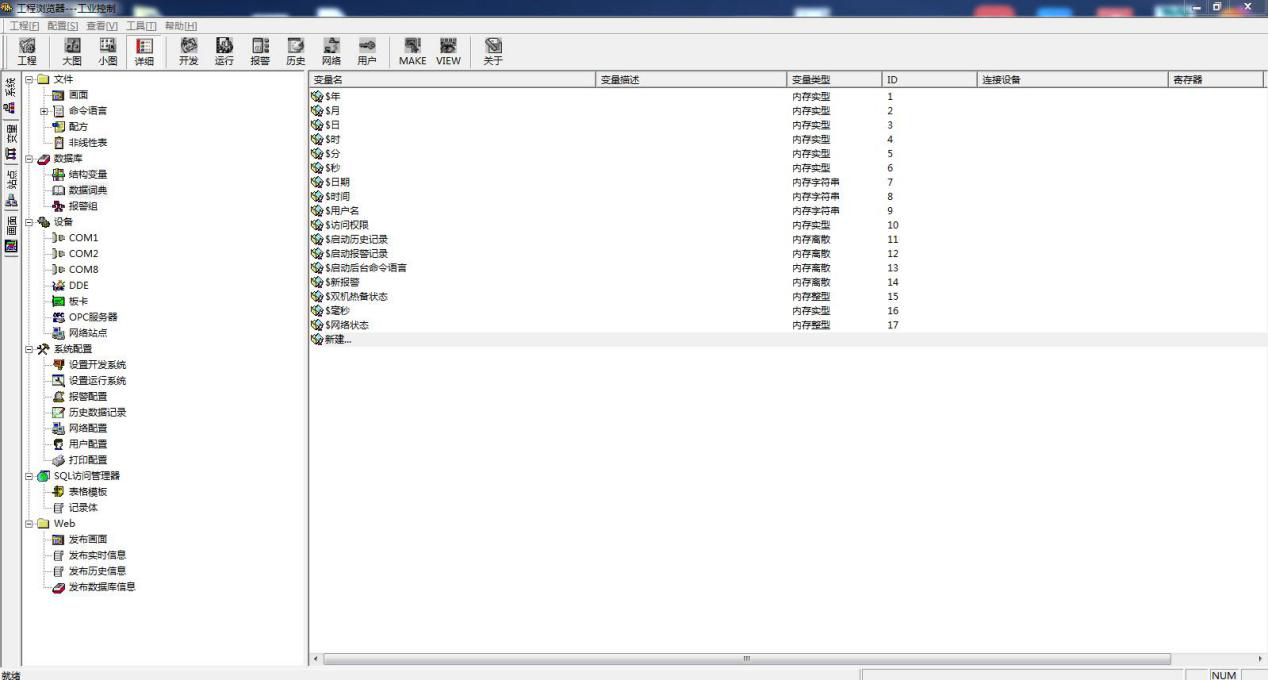This screenshot has height=680, width=1268.
Task: Launch VIEW from the toolbar
Action: 448,51
